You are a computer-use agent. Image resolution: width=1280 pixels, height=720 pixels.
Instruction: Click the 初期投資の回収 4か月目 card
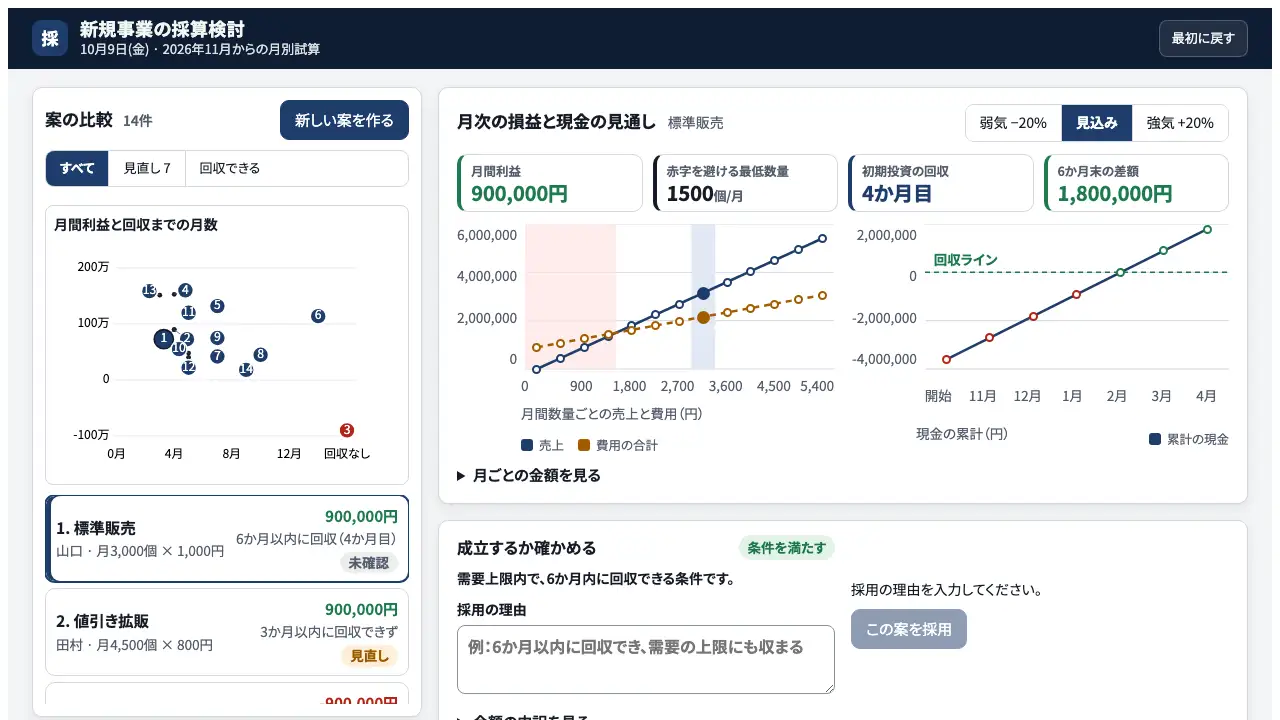pyautogui.click(x=941, y=183)
